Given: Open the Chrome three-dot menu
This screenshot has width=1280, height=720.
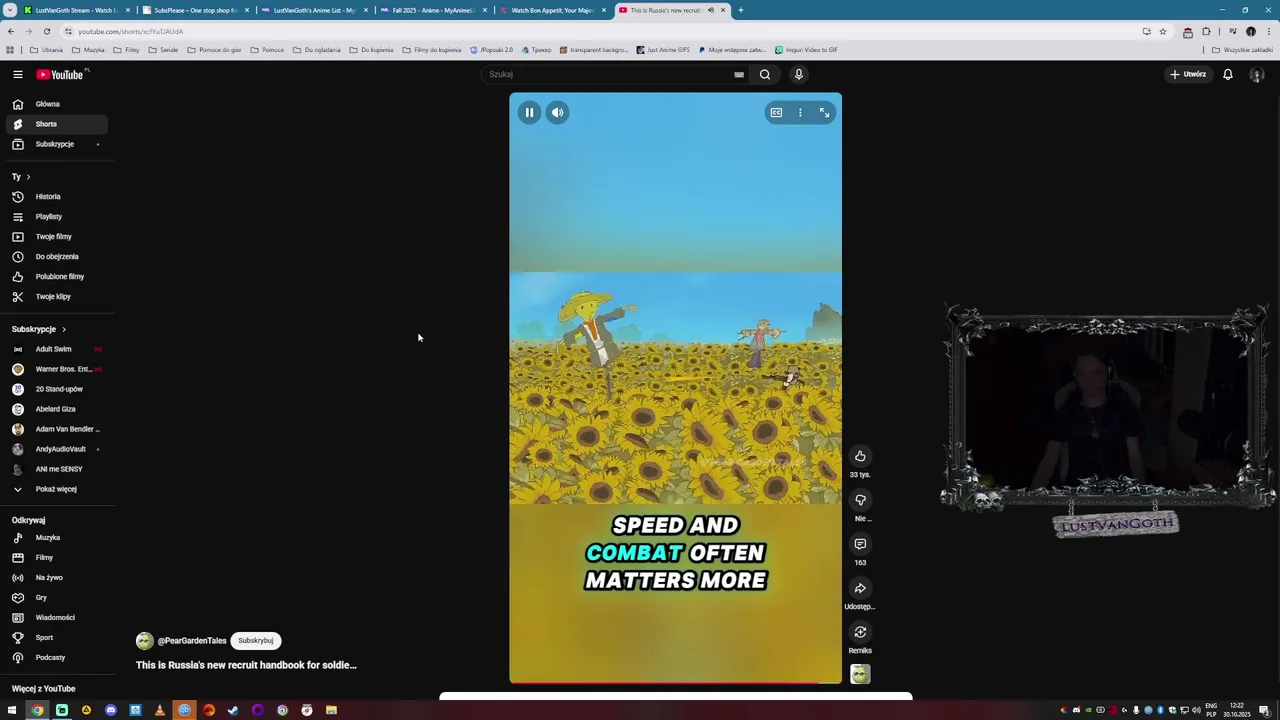Looking at the screenshot, I should coord(1268,31).
